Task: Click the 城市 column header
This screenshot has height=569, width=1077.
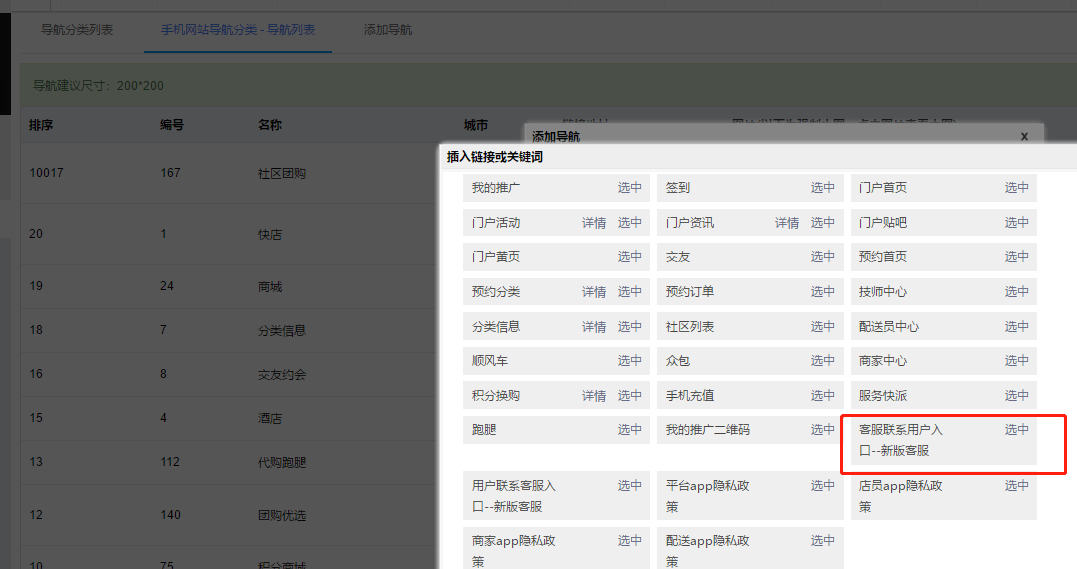Action: [x=475, y=125]
